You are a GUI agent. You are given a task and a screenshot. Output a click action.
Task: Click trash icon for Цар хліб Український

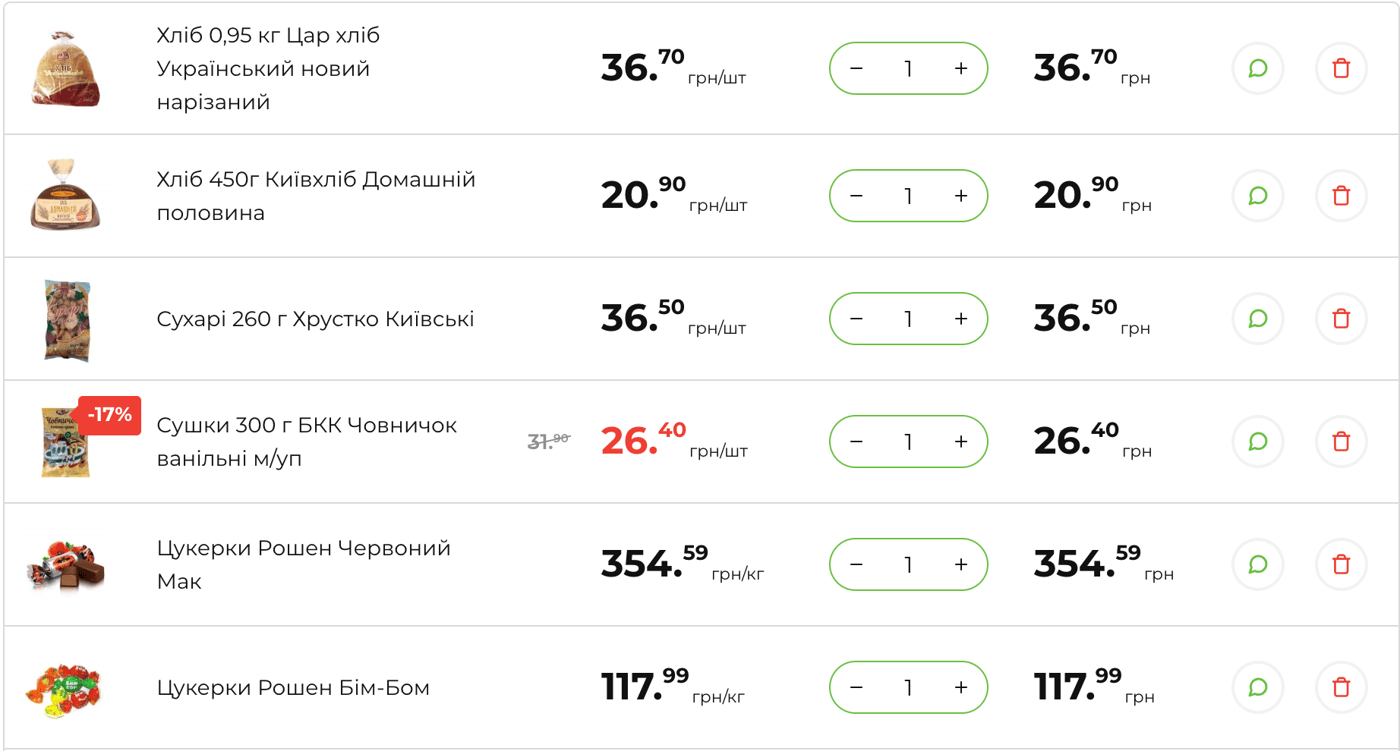pos(1341,68)
